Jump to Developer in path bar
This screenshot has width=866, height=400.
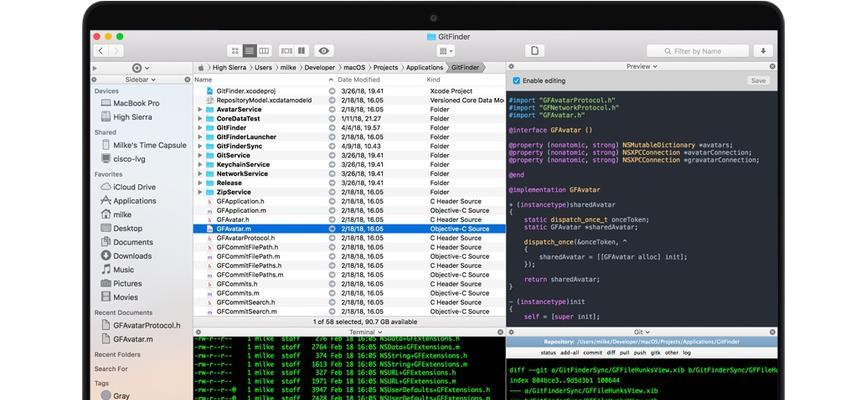pos(320,67)
